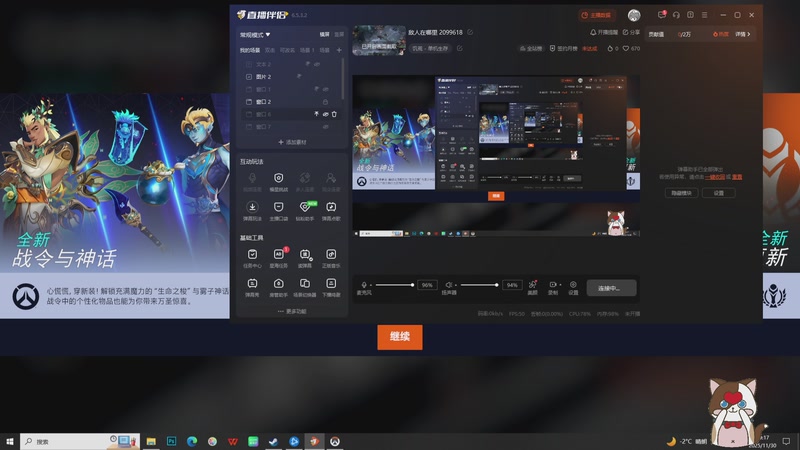Click the 录制 record icon
Screen dimensions: 800x450
(x=553, y=284)
